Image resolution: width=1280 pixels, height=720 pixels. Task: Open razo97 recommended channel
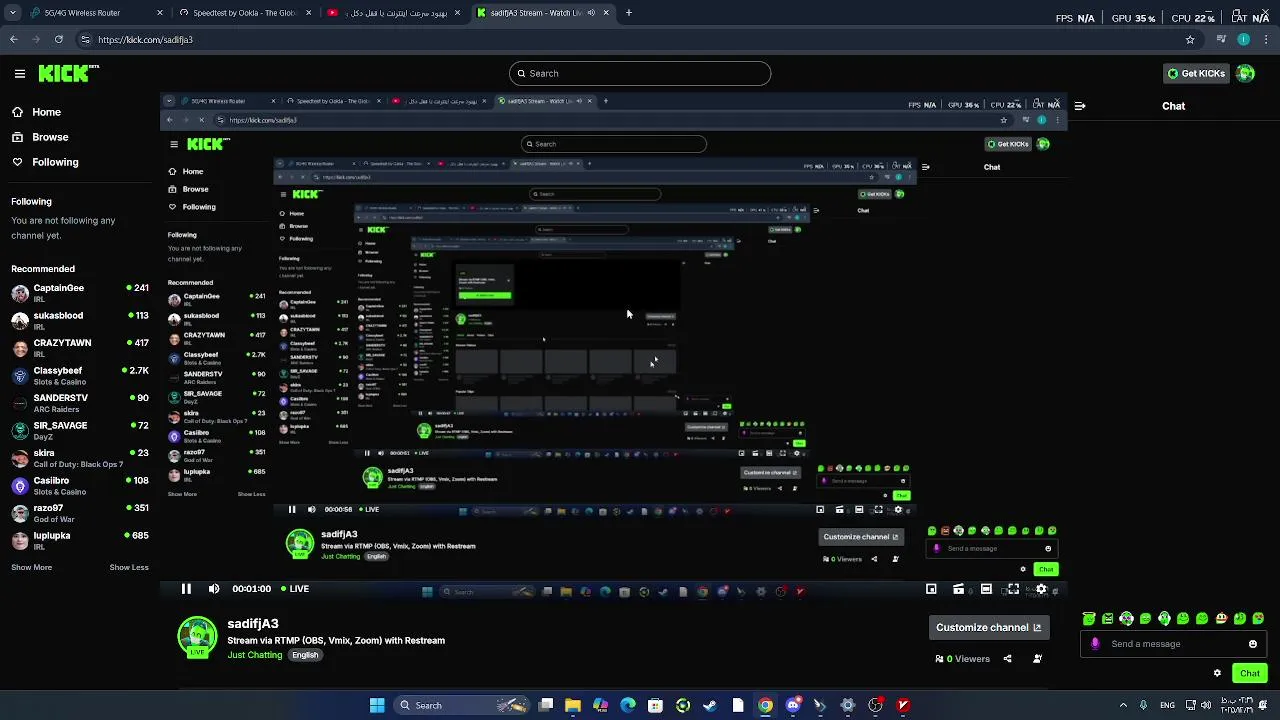(80, 512)
